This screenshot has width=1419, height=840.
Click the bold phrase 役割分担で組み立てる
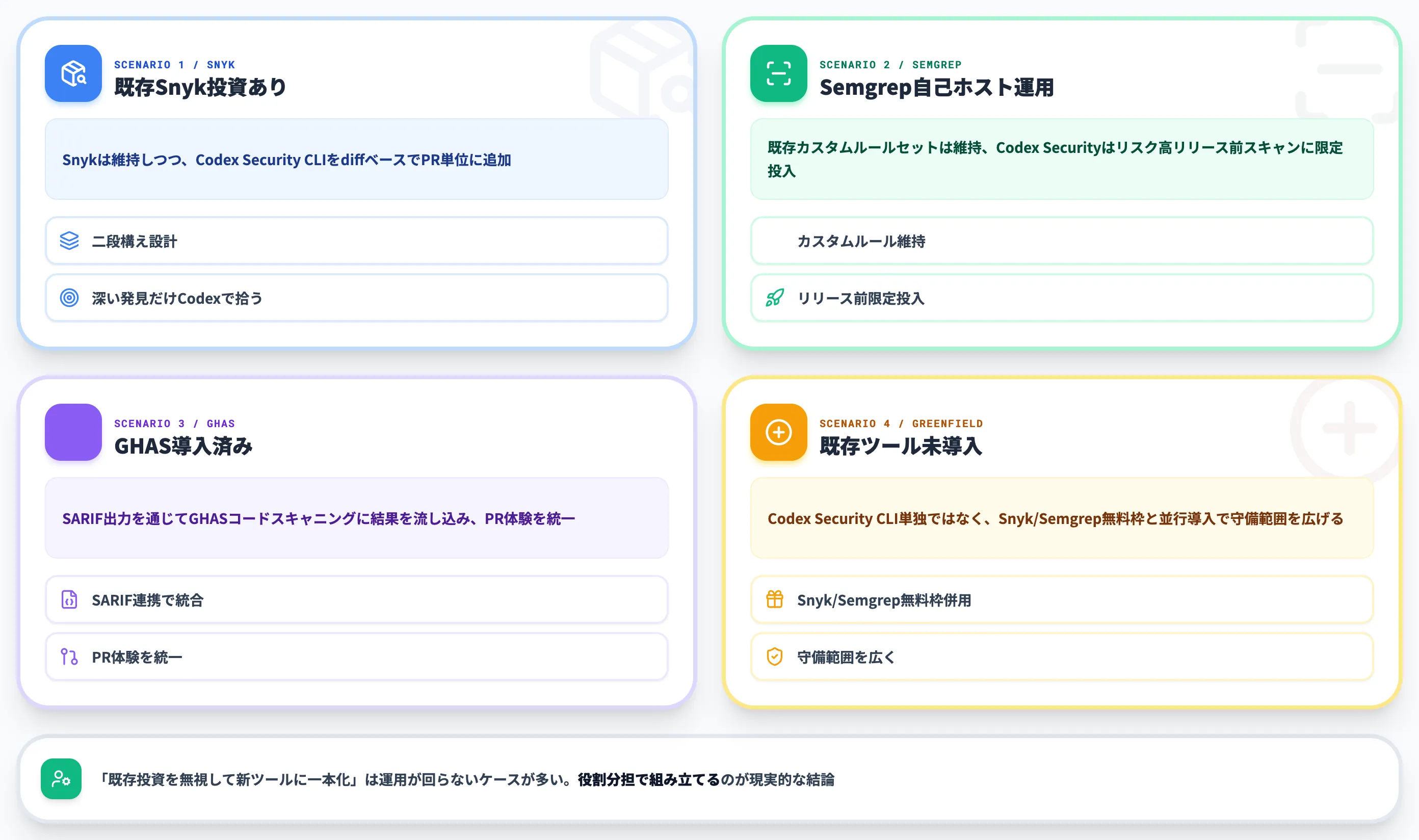pyautogui.click(x=649, y=779)
